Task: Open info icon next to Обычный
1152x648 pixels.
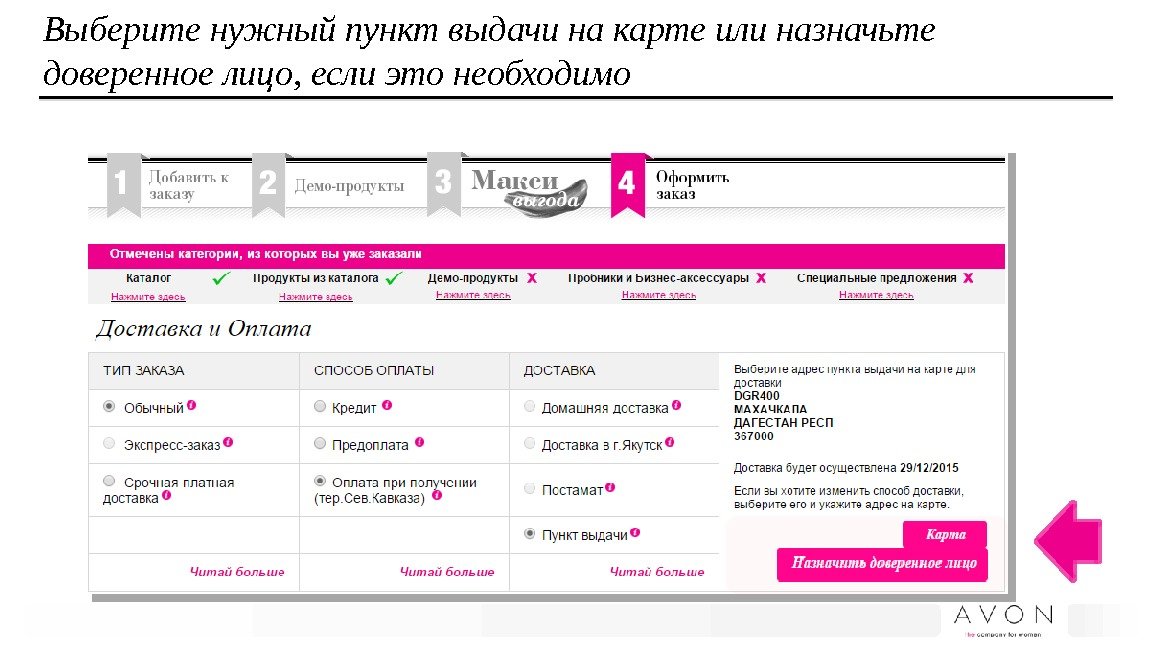Action: [191, 405]
